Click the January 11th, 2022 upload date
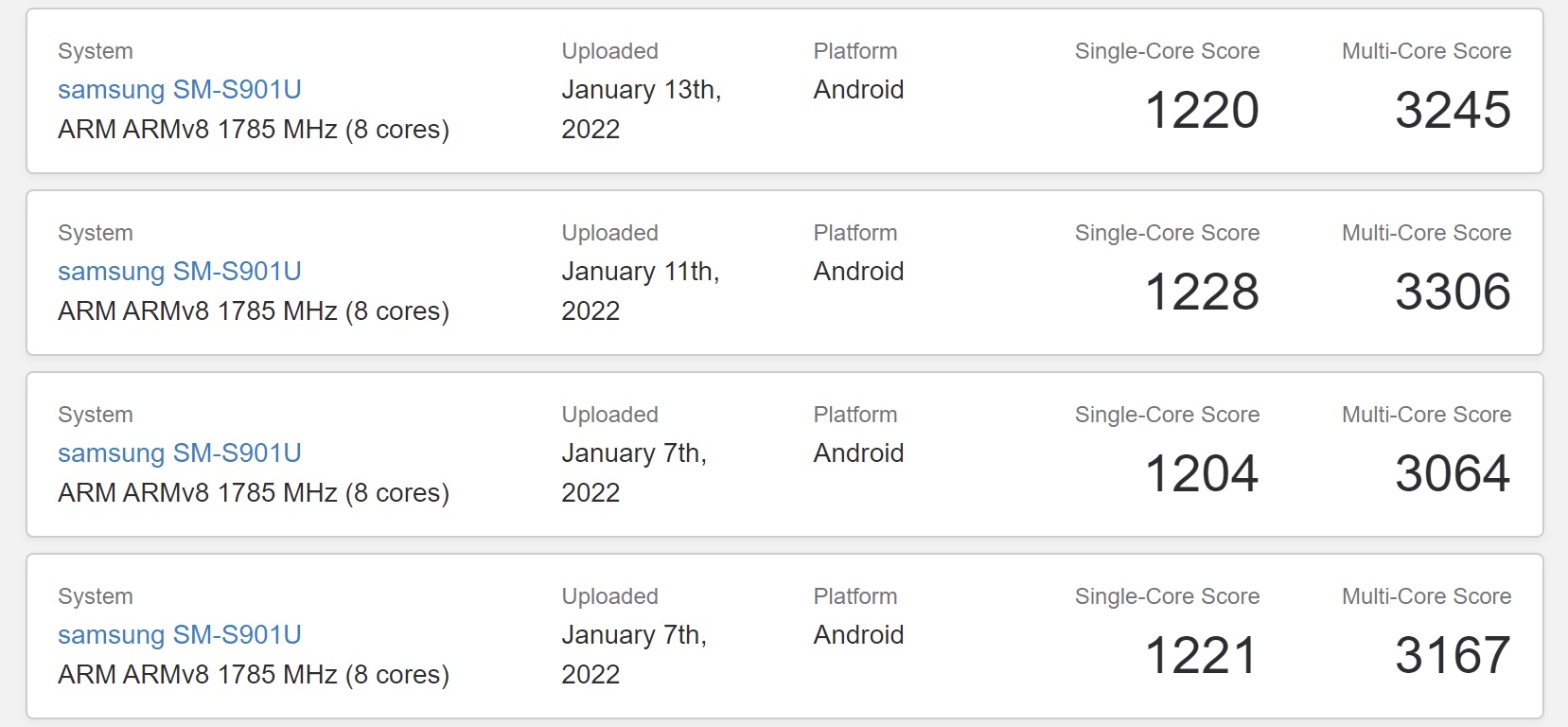 click(641, 291)
